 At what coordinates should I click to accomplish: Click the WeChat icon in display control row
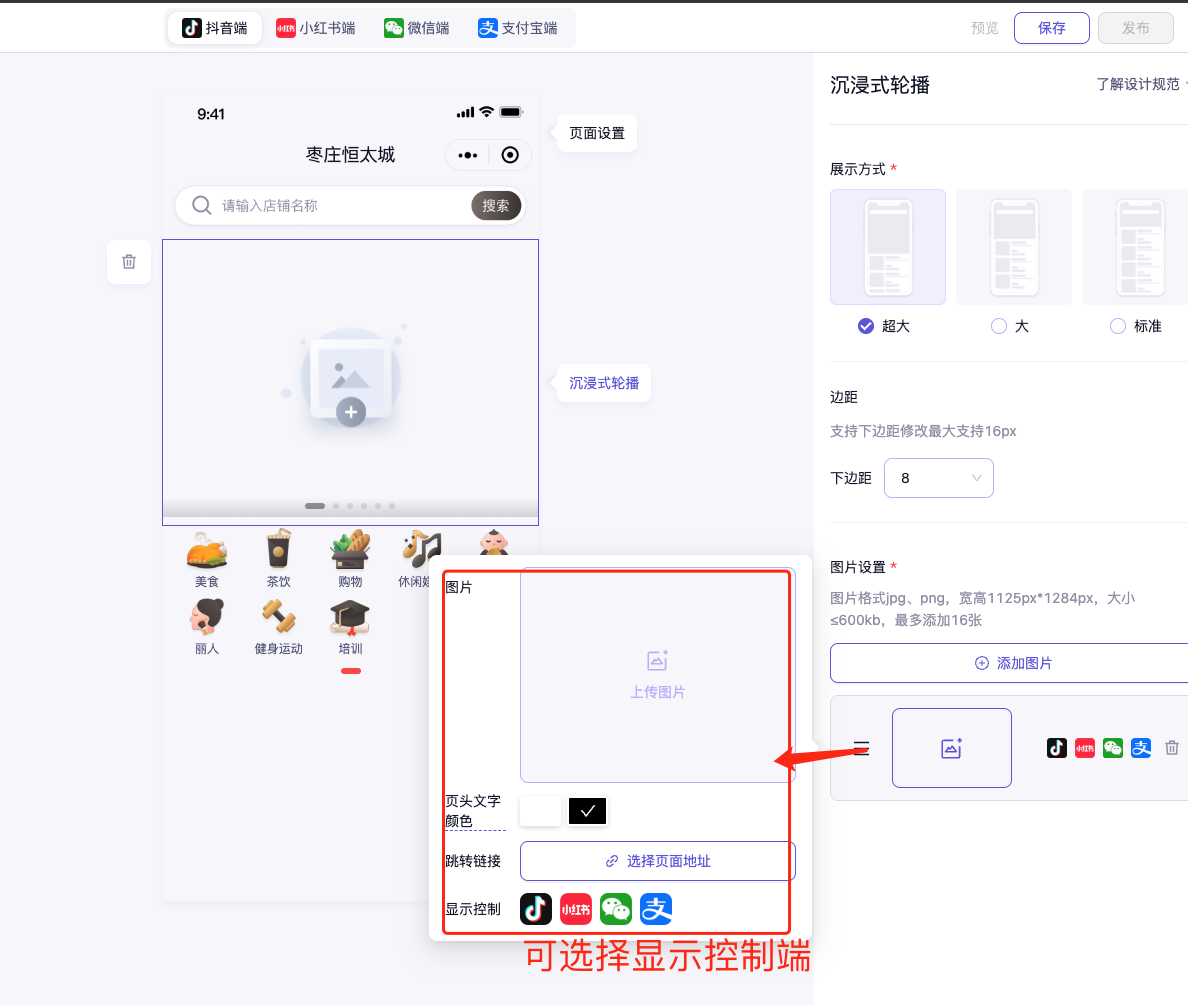coord(616,909)
